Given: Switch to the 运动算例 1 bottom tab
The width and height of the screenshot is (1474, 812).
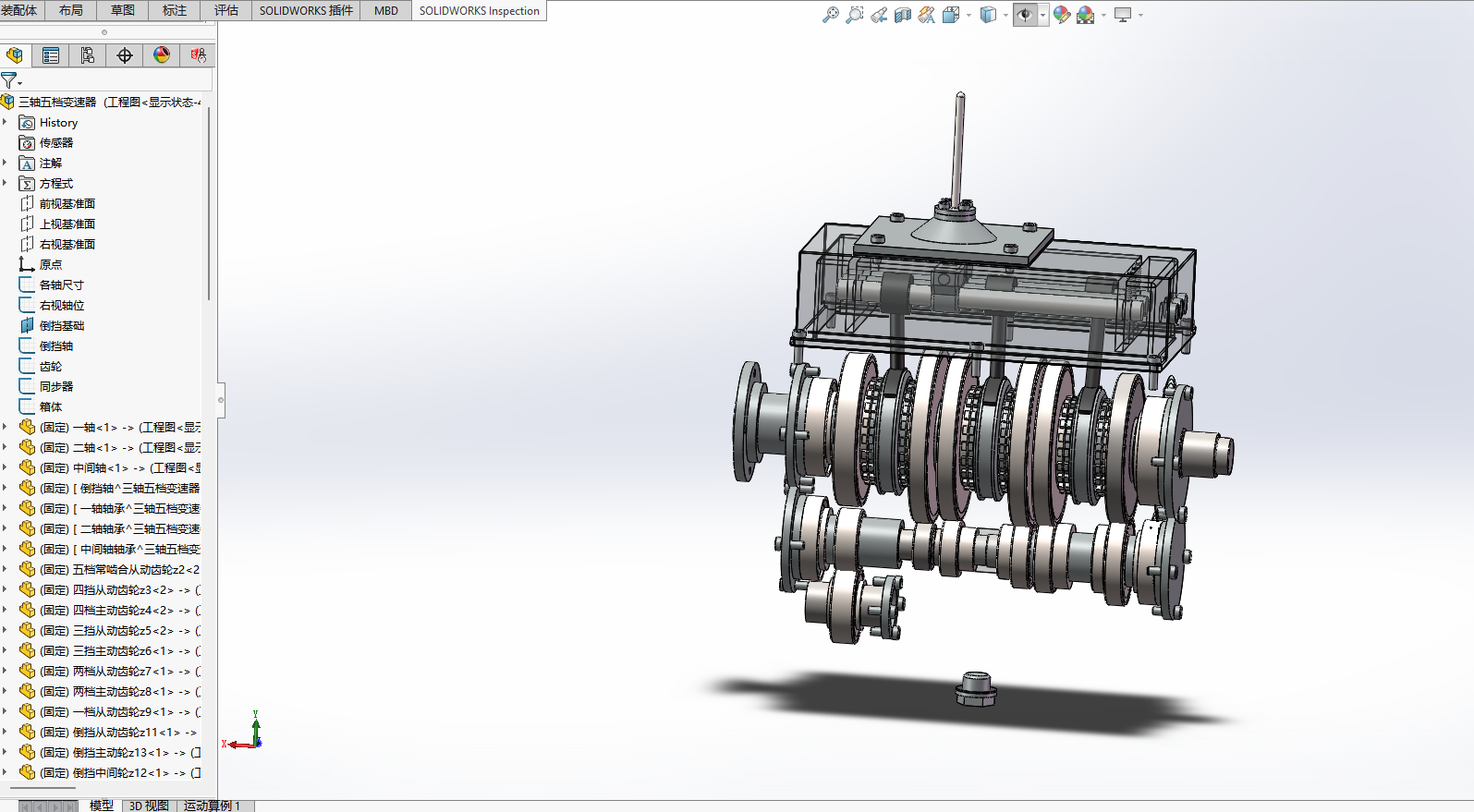Looking at the screenshot, I should tap(212, 806).
